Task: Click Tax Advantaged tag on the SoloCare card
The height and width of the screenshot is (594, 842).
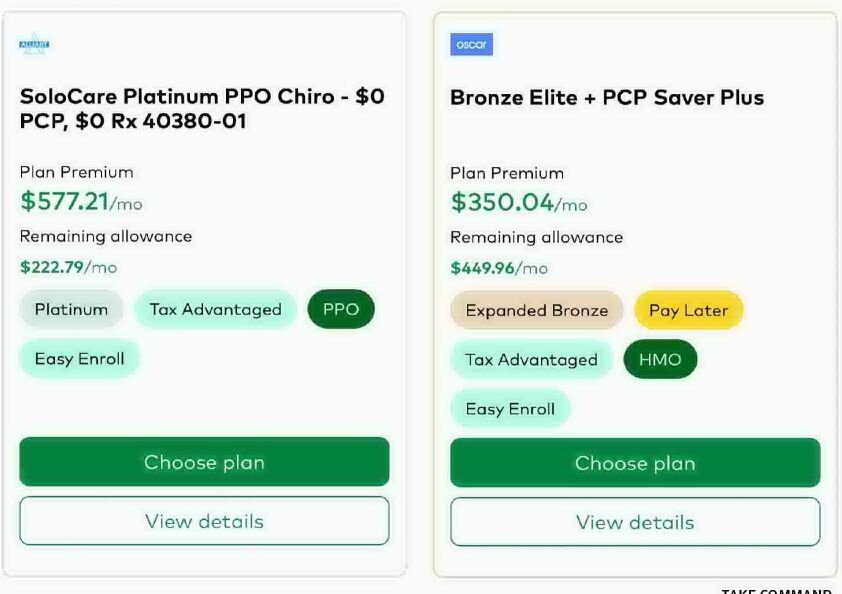Action: (x=216, y=310)
